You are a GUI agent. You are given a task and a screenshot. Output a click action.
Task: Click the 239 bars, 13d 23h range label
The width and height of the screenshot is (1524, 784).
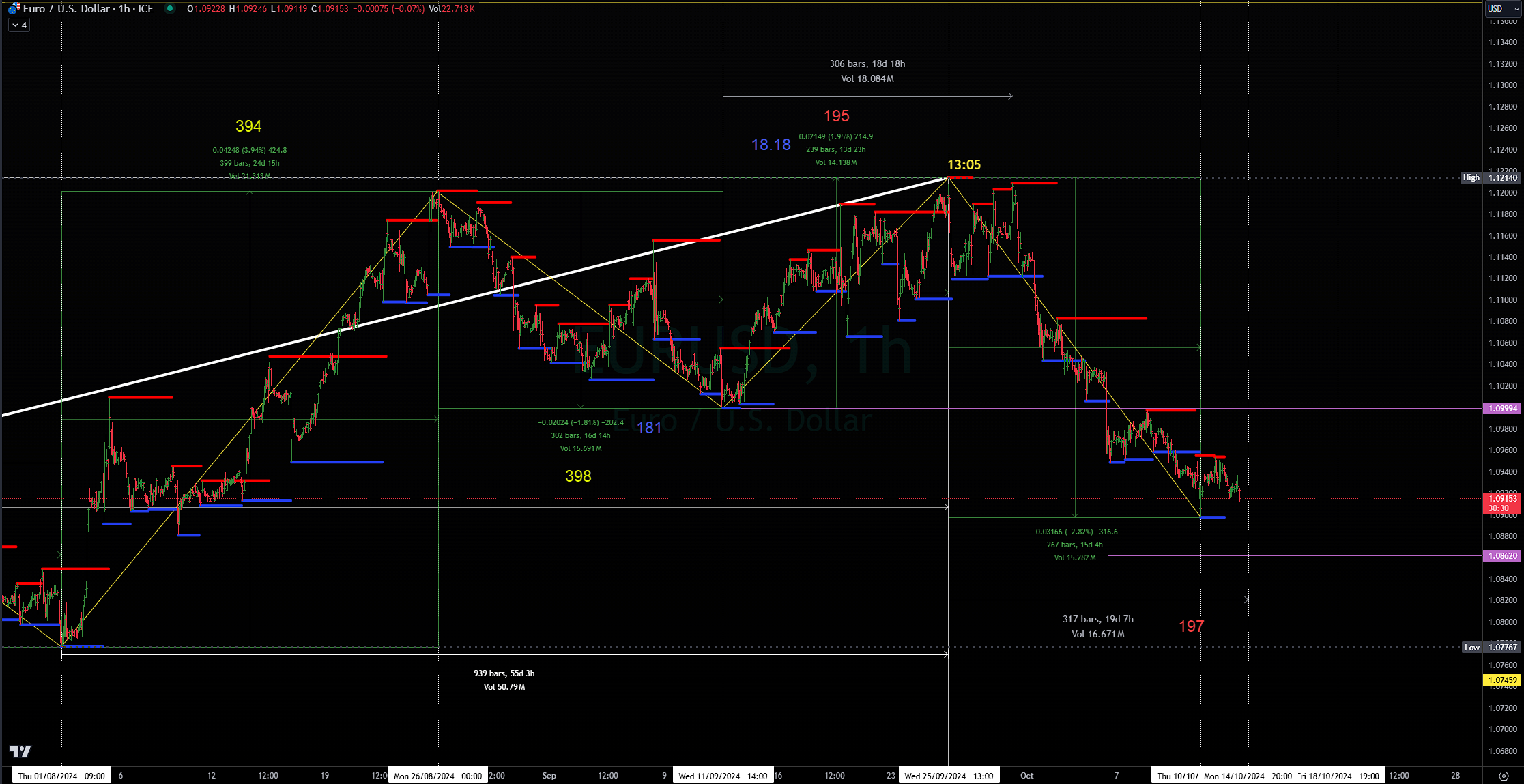point(836,149)
